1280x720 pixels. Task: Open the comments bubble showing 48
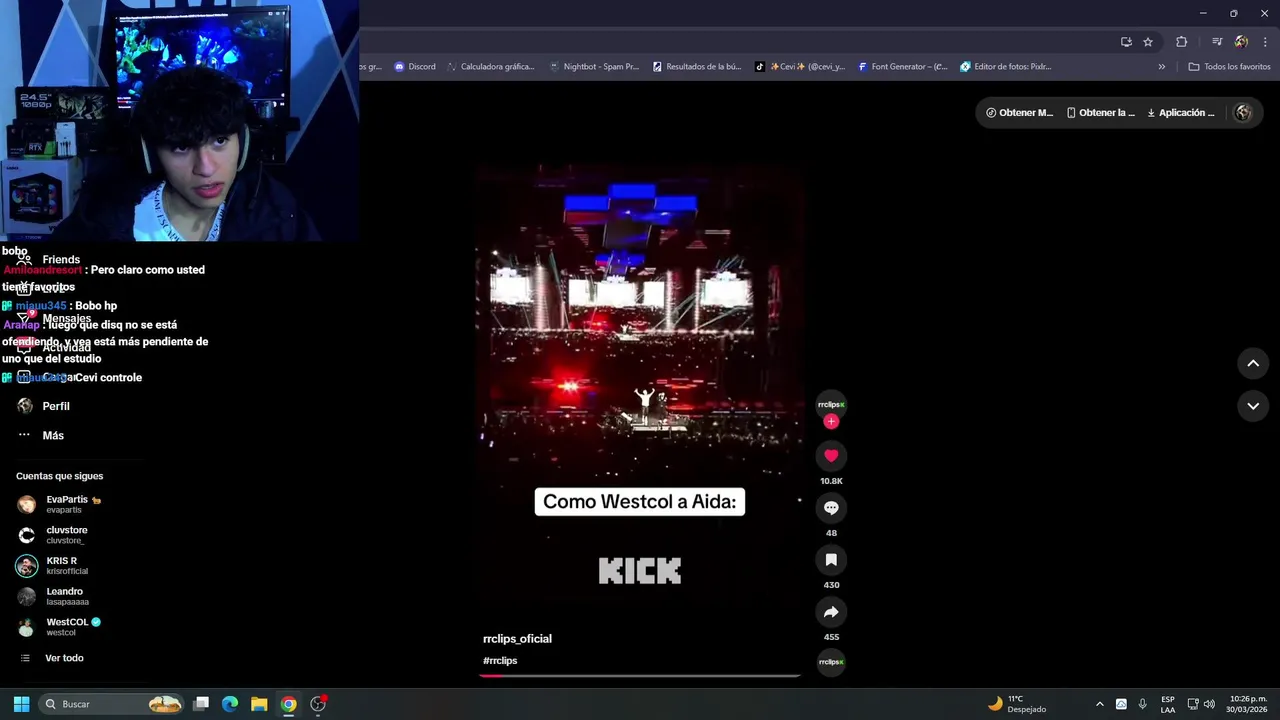(831, 508)
